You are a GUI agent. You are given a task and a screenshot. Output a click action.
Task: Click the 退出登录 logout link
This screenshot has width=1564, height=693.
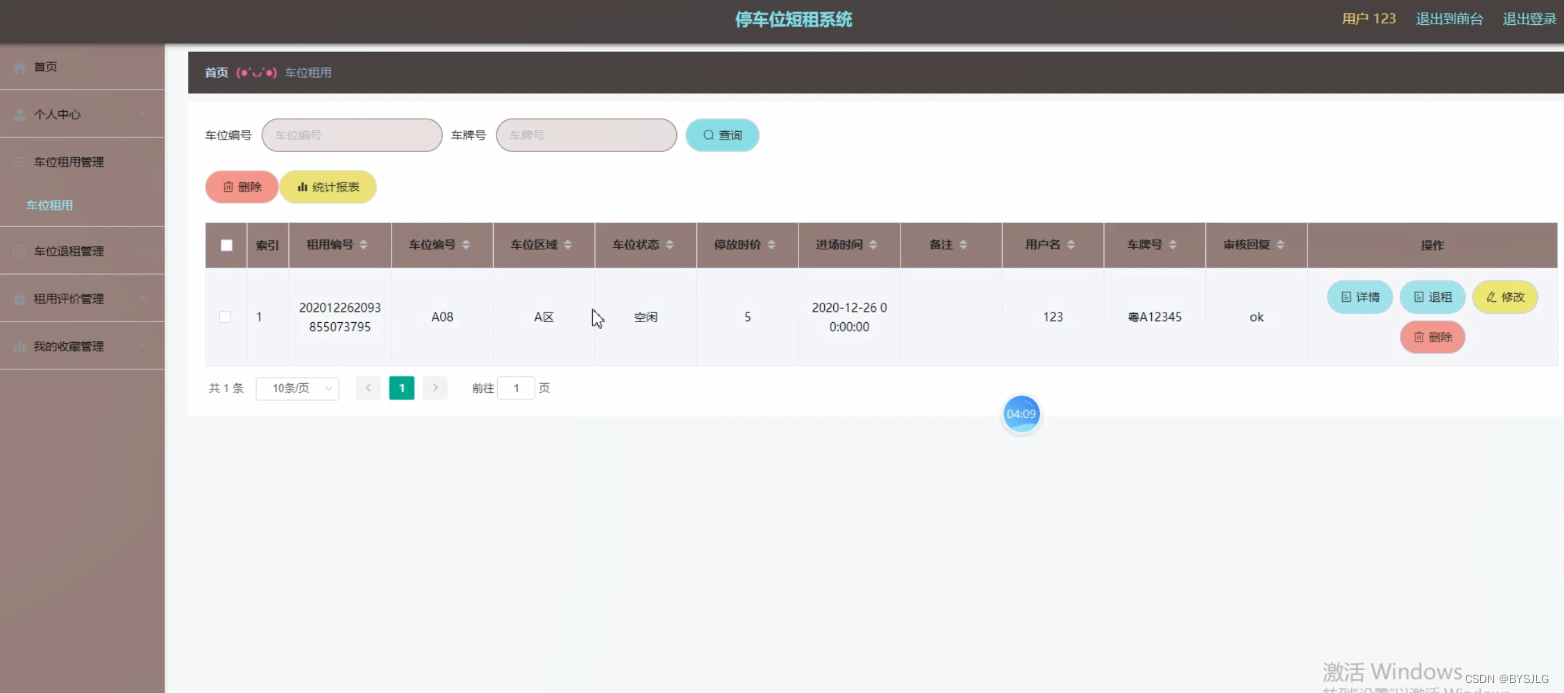(x=1529, y=19)
